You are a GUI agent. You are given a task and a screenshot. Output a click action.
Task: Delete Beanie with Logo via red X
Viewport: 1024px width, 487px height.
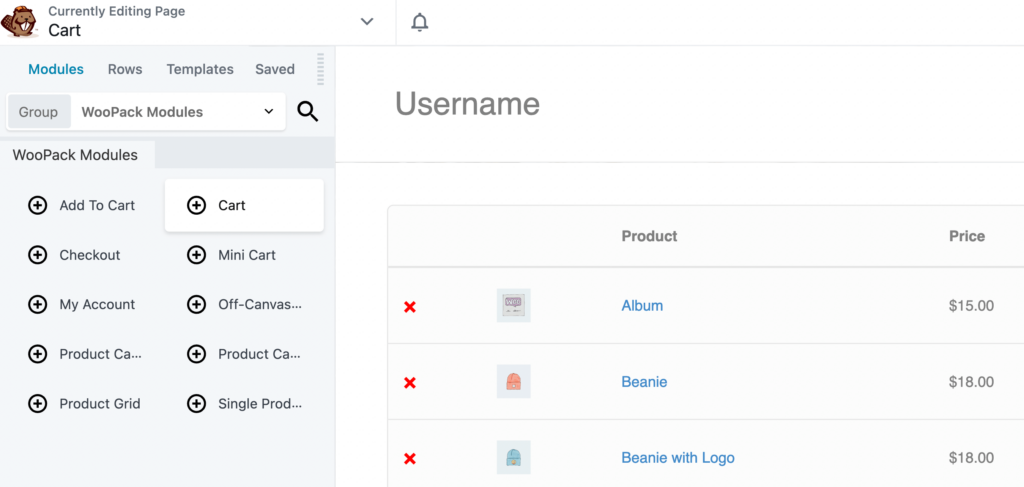[410, 458]
